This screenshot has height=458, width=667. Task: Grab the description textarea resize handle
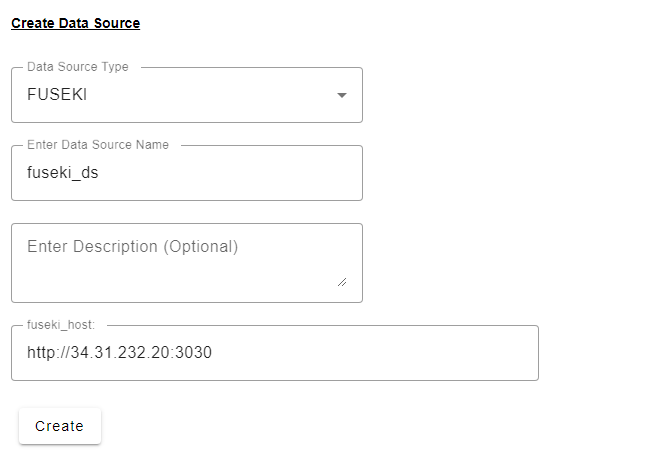342,283
